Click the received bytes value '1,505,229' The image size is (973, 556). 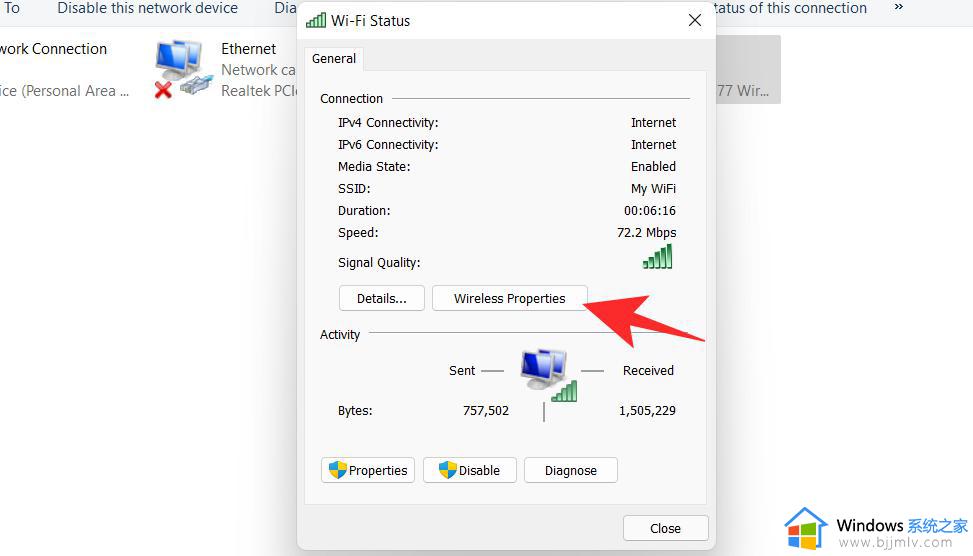(x=647, y=410)
